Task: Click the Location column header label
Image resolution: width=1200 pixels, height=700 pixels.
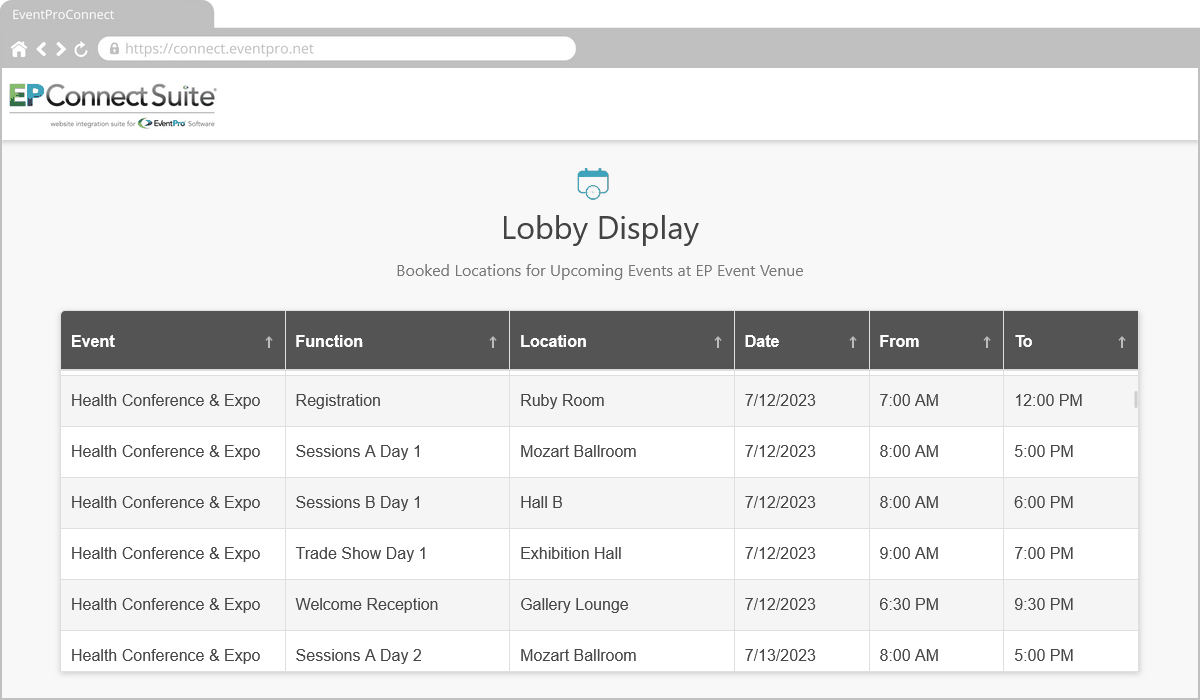Action: 553,341
